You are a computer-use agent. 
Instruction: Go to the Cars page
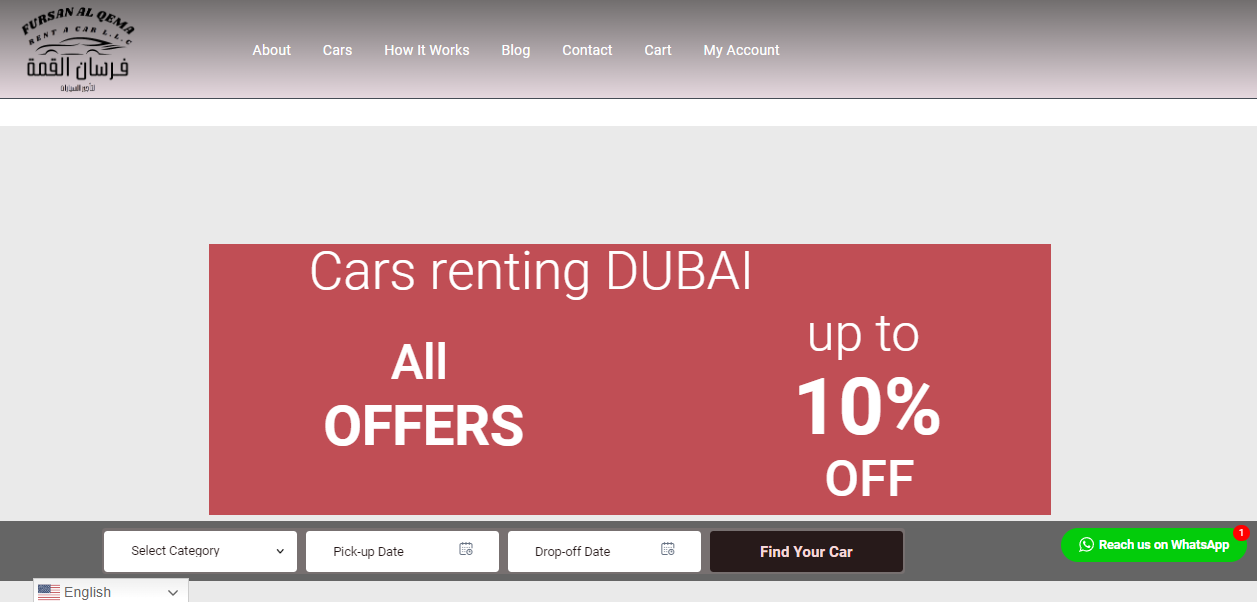tap(337, 50)
